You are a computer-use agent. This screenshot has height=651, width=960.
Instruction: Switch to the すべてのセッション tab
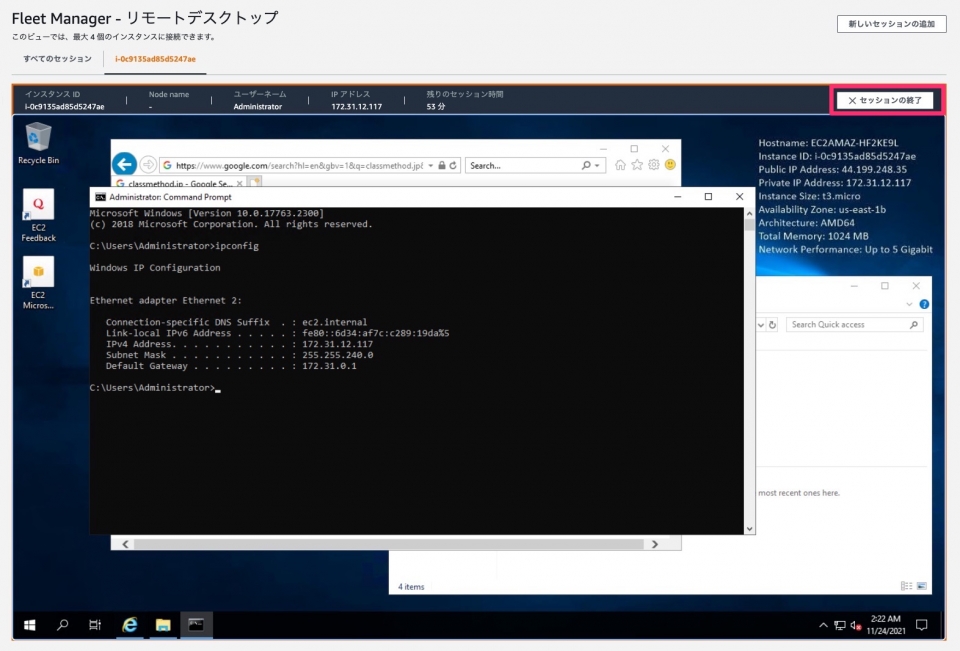pos(59,59)
